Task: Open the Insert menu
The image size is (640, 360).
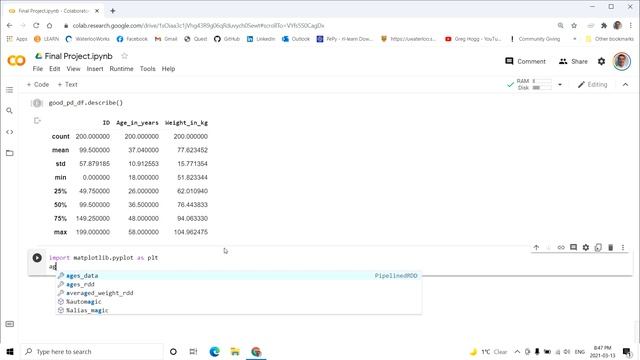Action: (x=95, y=69)
